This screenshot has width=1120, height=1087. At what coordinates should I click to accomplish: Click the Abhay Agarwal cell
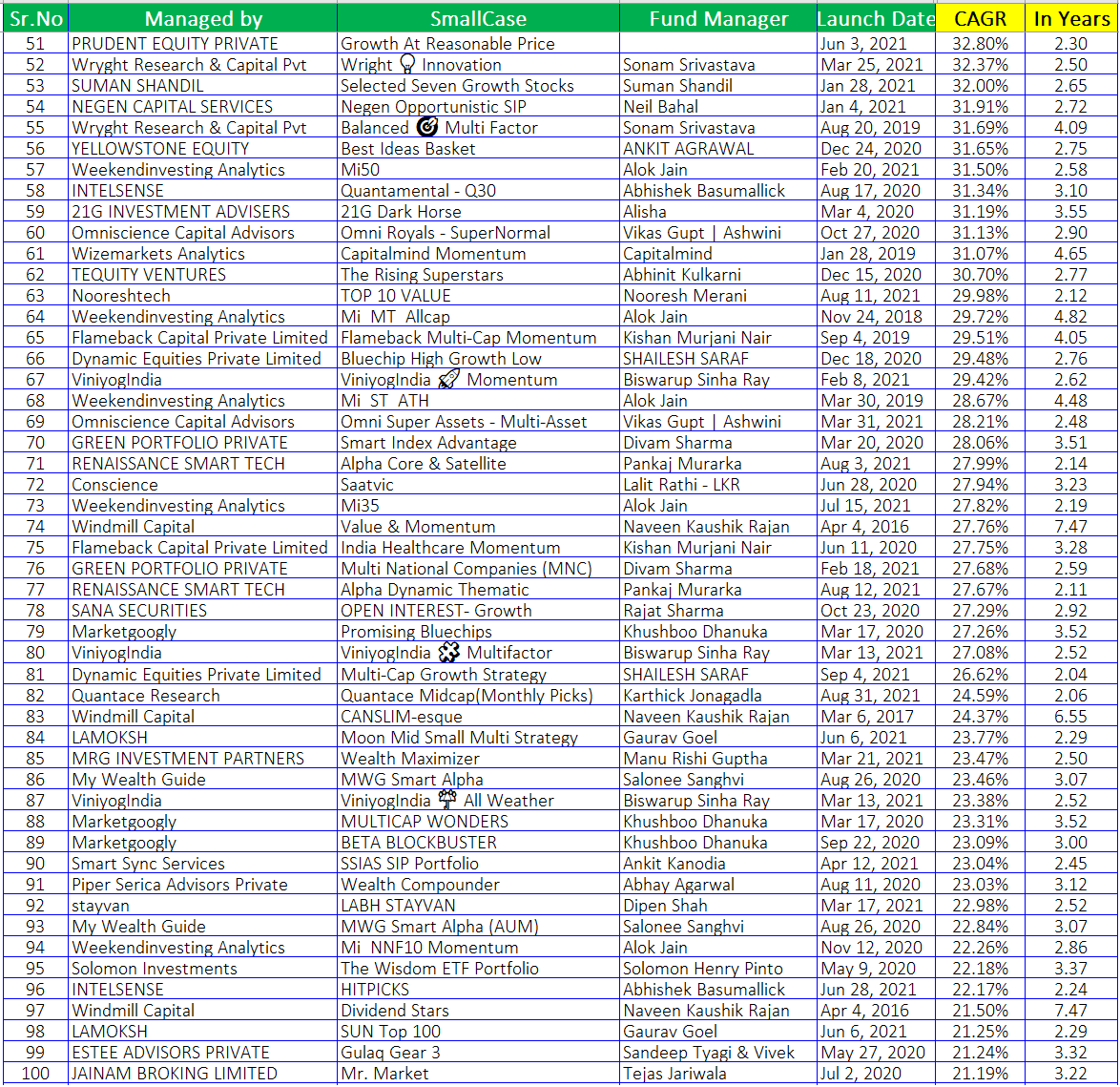717,884
